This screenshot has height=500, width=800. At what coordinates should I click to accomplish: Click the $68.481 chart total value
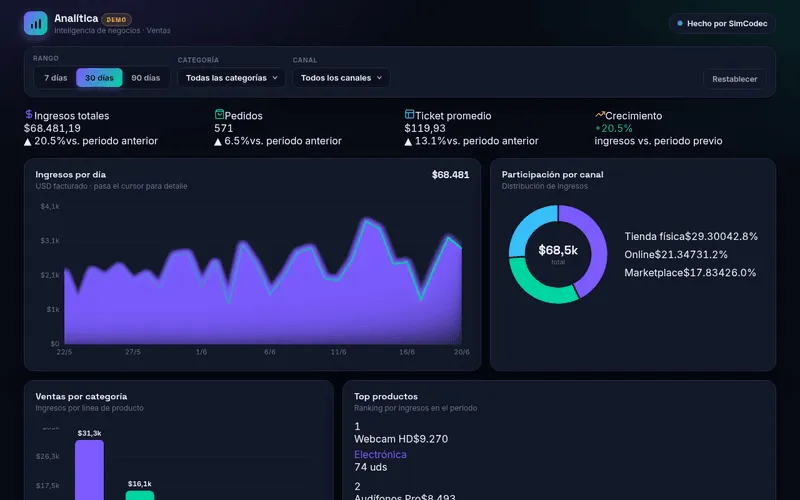click(451, 174)
